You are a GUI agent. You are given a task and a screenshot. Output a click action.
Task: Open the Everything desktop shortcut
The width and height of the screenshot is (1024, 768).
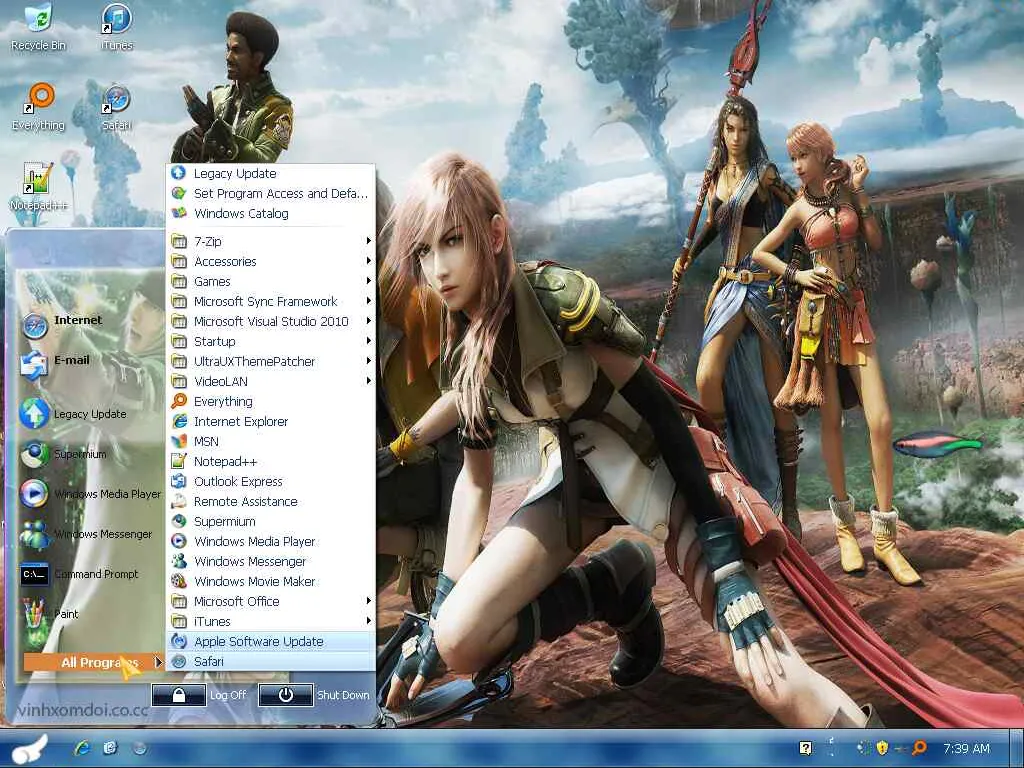click(x=39, y=107)
